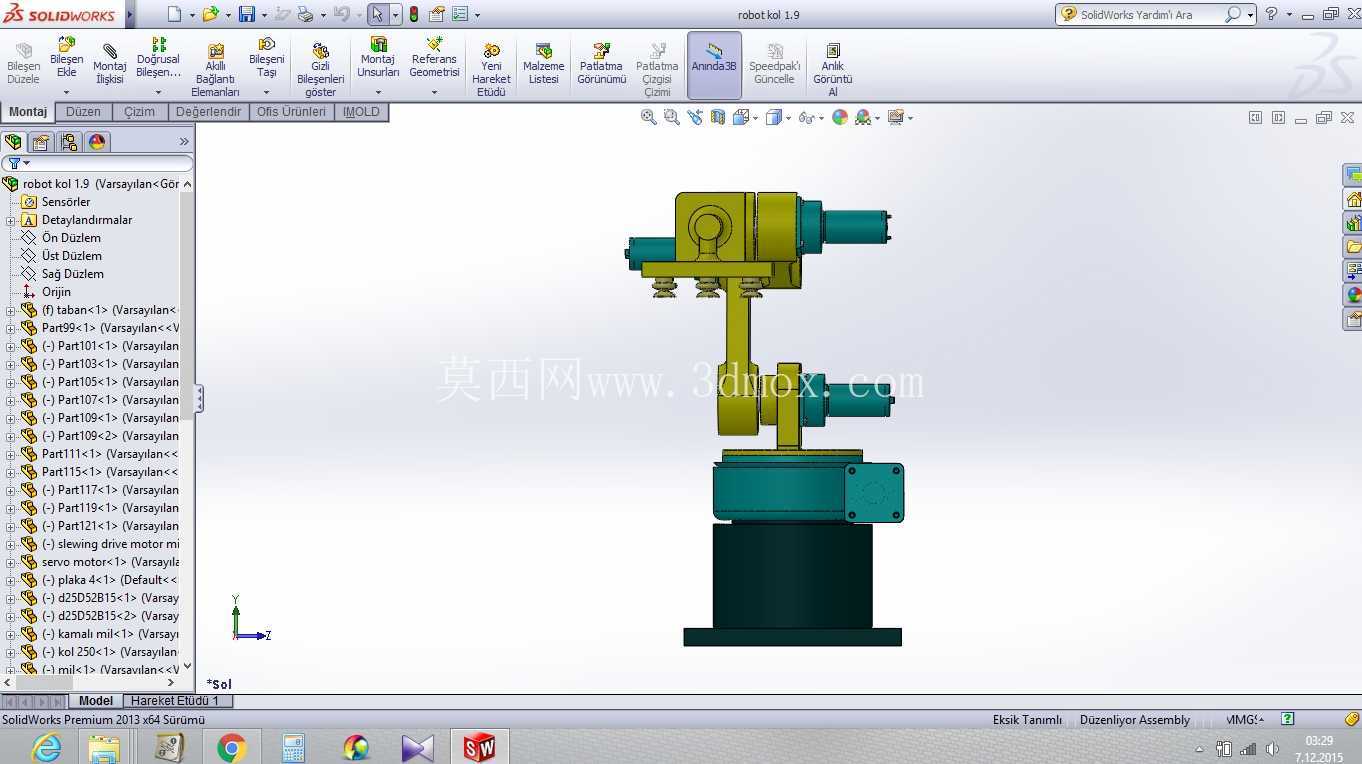Viewport: 1362px width, 764px height.
Task: Expand the Detaylandırmalar tree node
Action: click(11, 220)
